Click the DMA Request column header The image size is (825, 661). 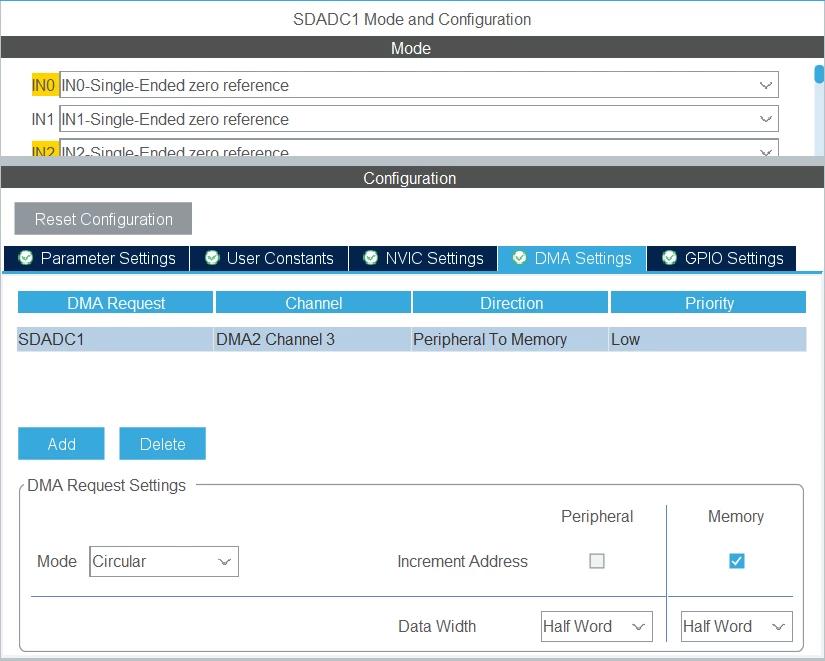[115, 303]
